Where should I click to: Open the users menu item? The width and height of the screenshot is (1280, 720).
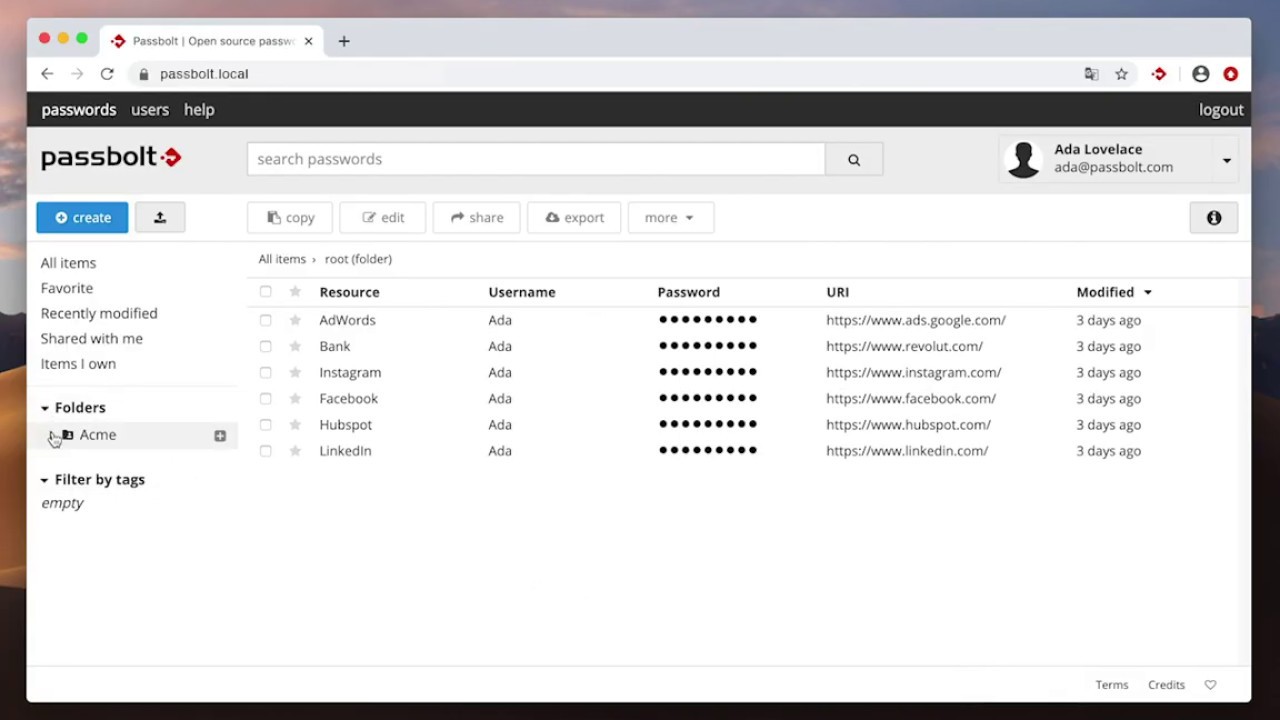click(x=150, y=110)
